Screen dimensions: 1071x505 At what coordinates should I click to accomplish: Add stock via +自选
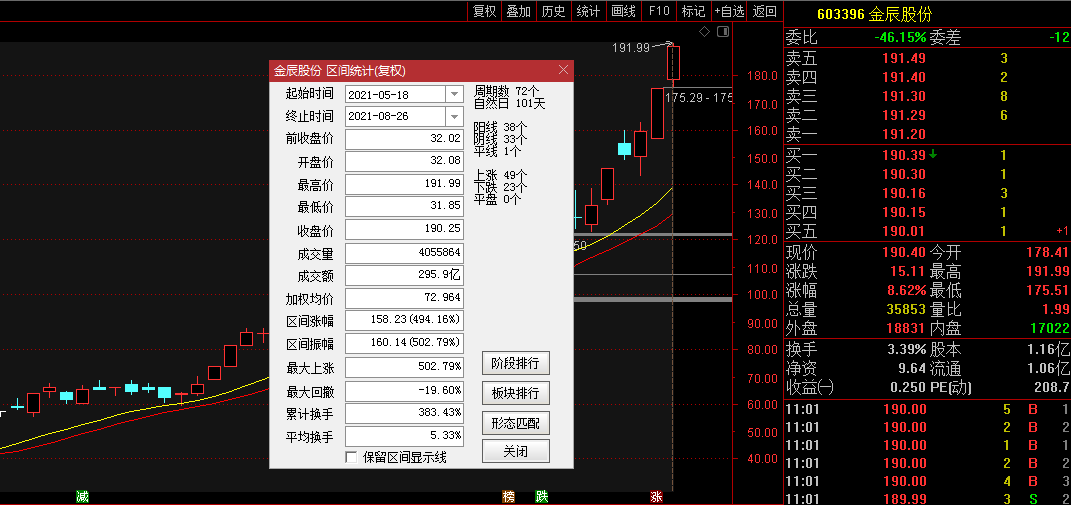(x=729, y=11)
